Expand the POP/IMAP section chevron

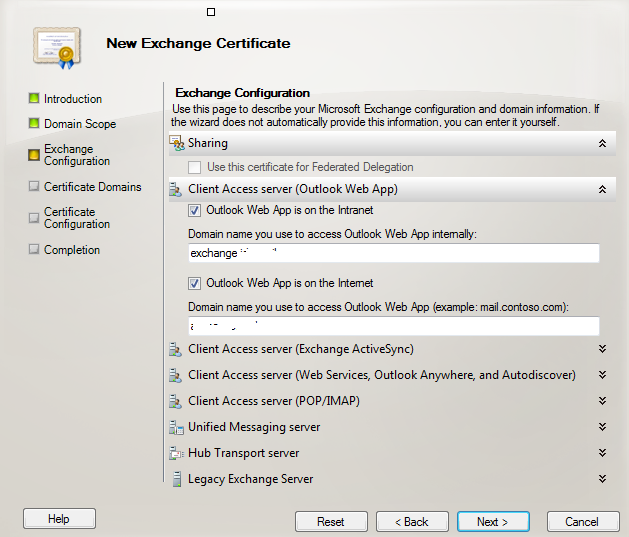(x=602, y=401)
